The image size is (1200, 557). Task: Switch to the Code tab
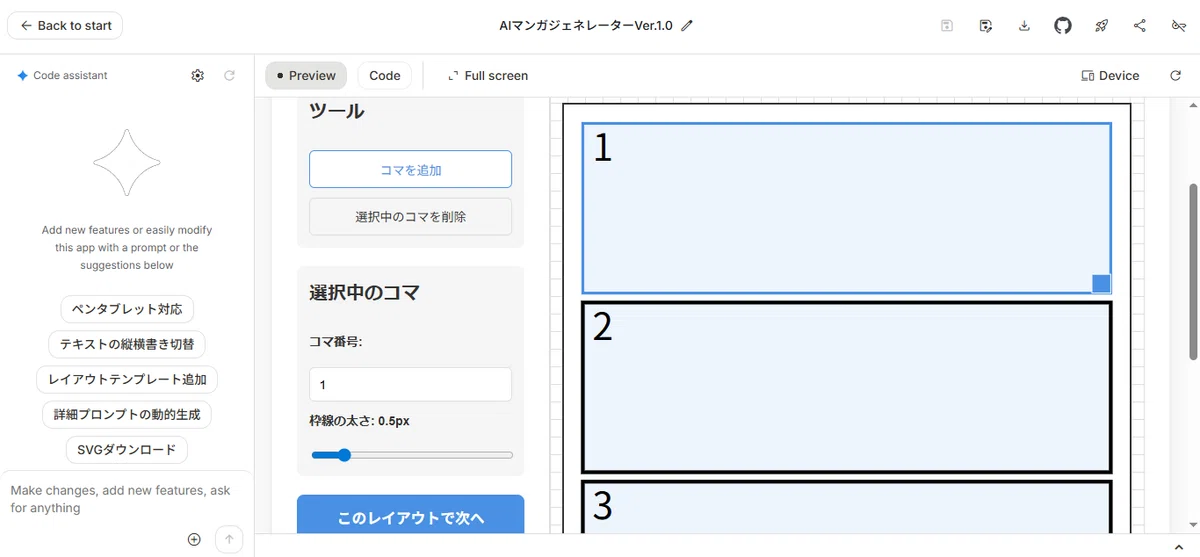385,75
